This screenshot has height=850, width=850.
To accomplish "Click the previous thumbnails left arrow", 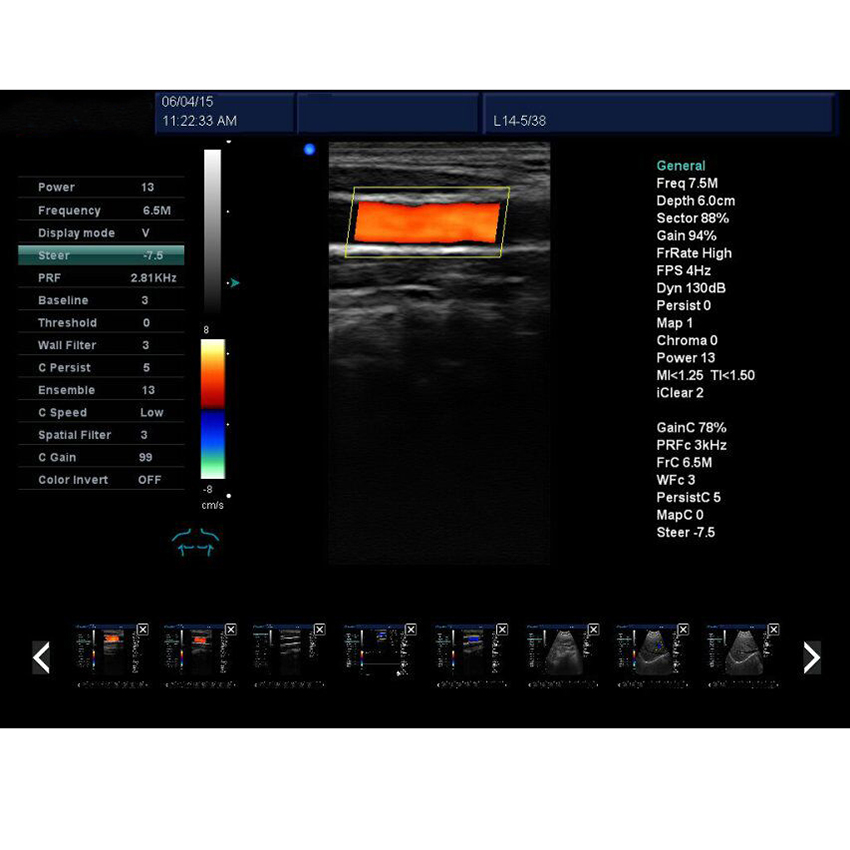I will (x=41, y=657).
